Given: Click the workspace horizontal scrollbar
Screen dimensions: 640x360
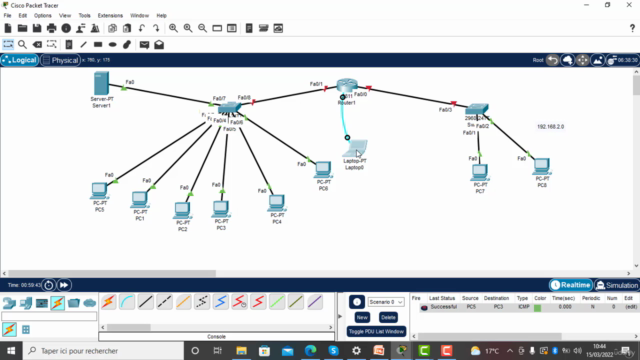Looking at the screenshot, I should click(112, 273).
